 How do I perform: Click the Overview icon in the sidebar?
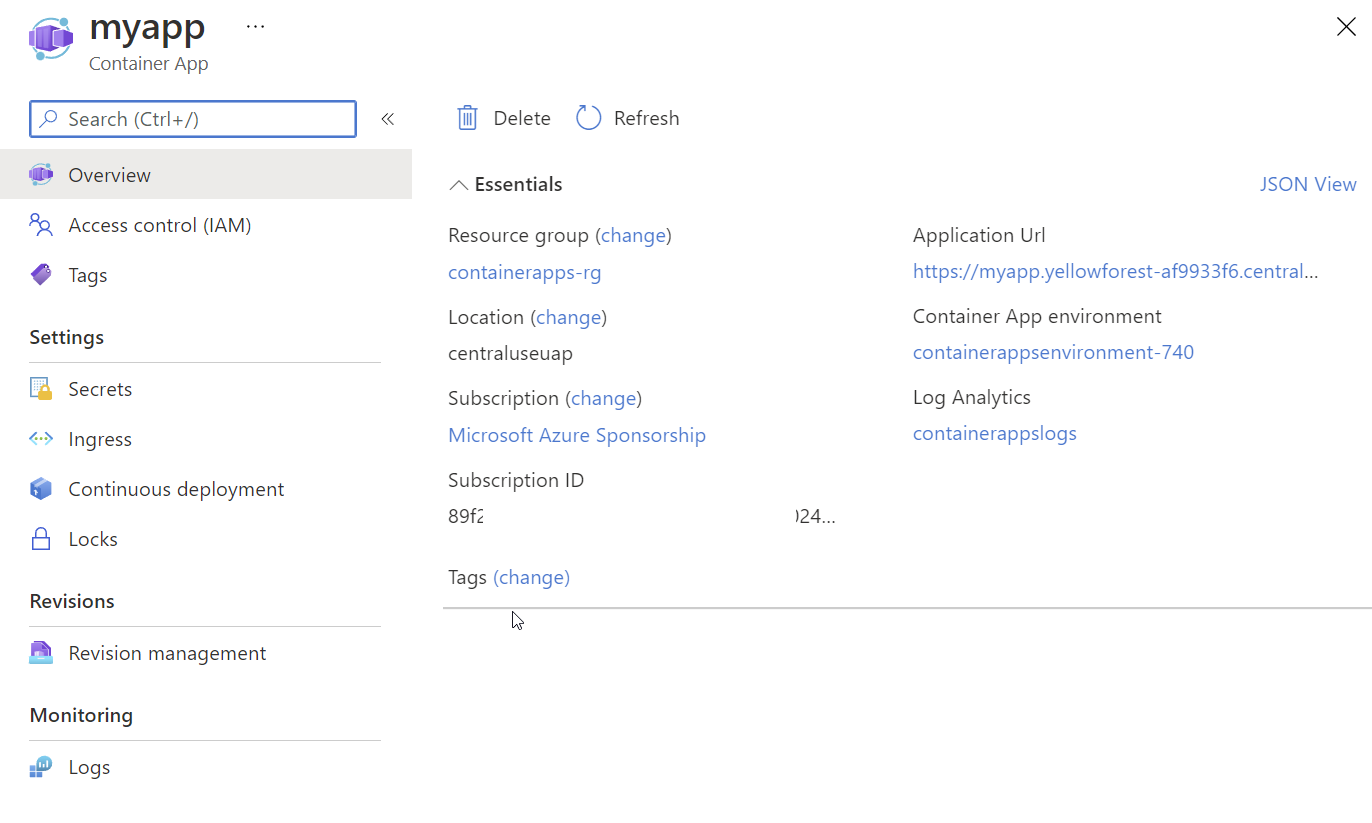(41, 175)
